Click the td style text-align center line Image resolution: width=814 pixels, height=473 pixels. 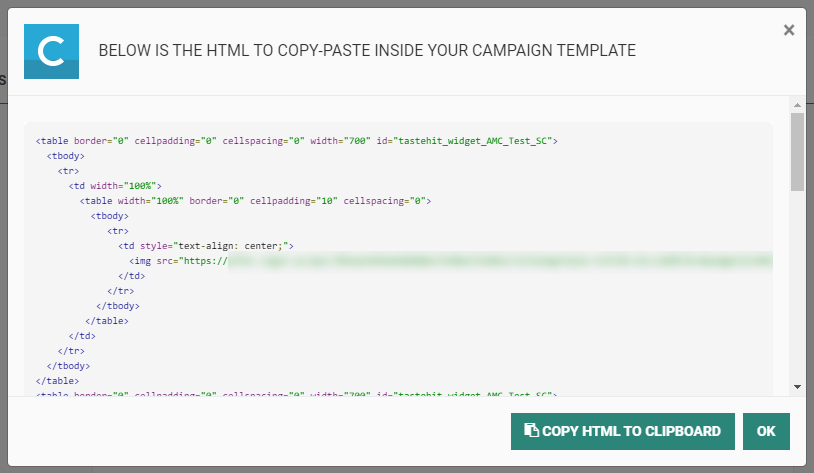click(206, 245)
